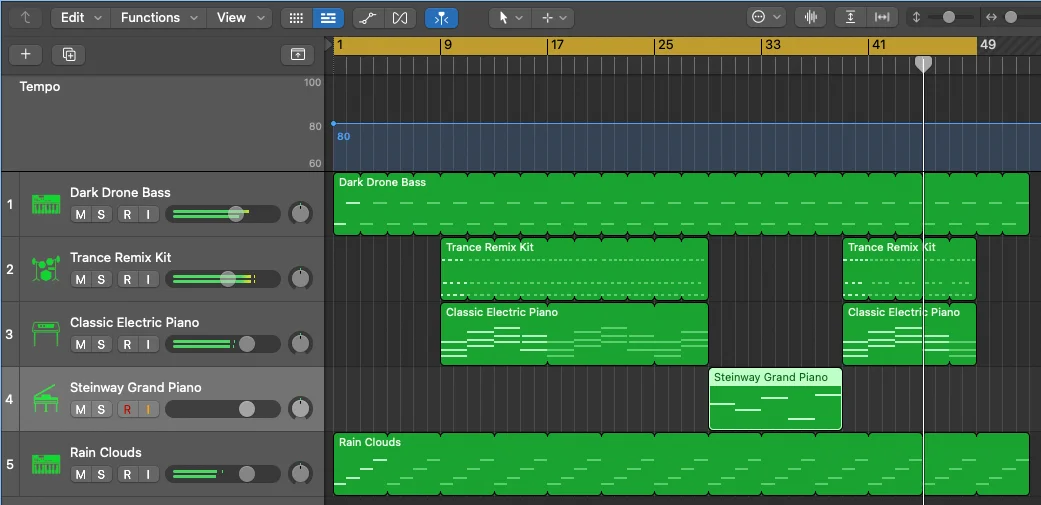The height and width of the screenshot is (505, 1041).
Task: Click bar 17 on the ruler
Action: pos(558,45)
